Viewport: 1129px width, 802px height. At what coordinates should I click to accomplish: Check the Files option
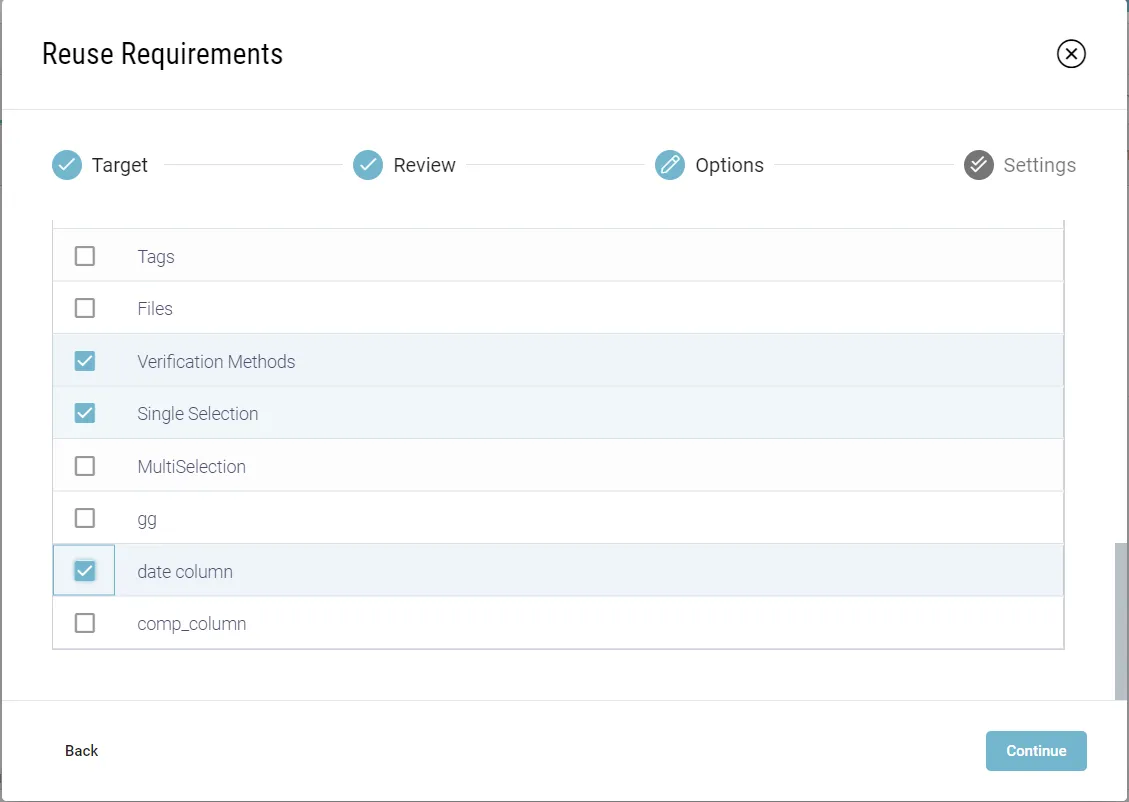(x=85, y=308)
